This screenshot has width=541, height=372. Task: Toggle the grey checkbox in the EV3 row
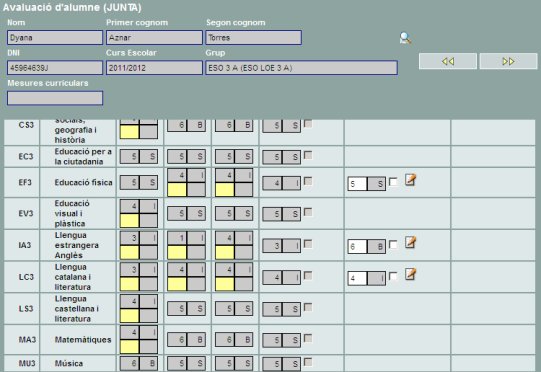pyautogui.click(x=308, y=212)
